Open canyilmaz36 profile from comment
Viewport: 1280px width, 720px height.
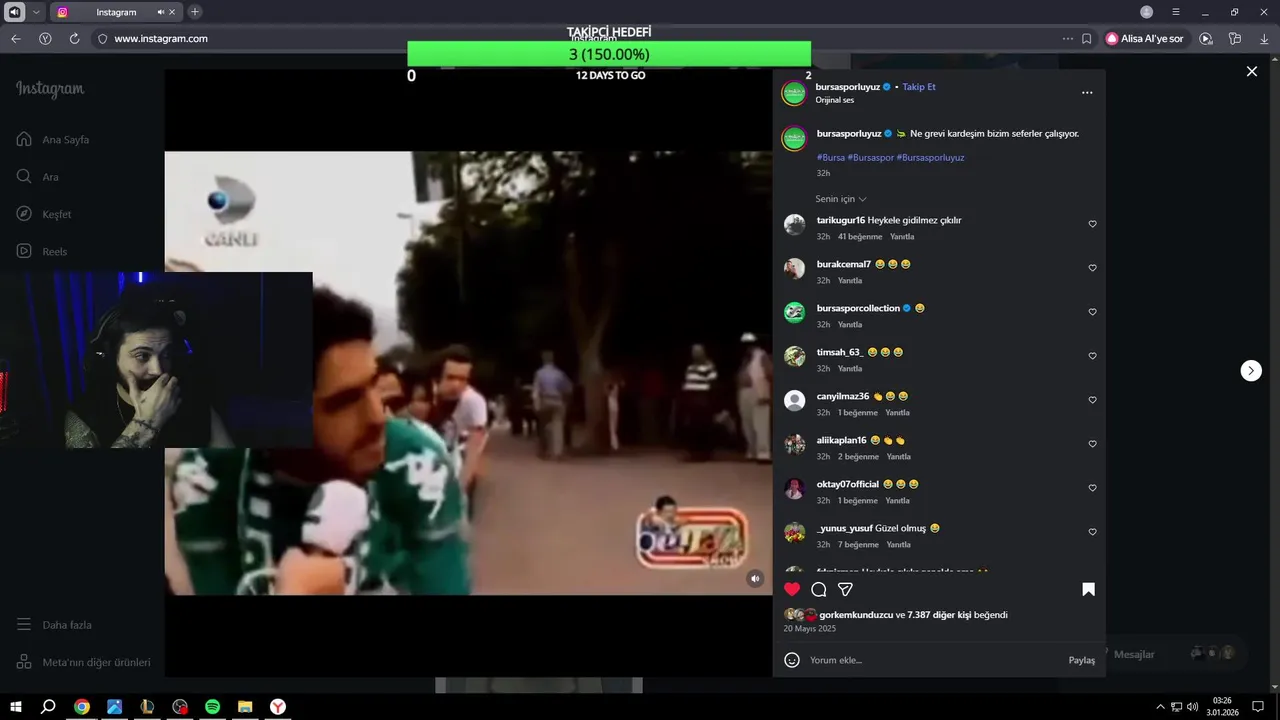click(843, 396)
